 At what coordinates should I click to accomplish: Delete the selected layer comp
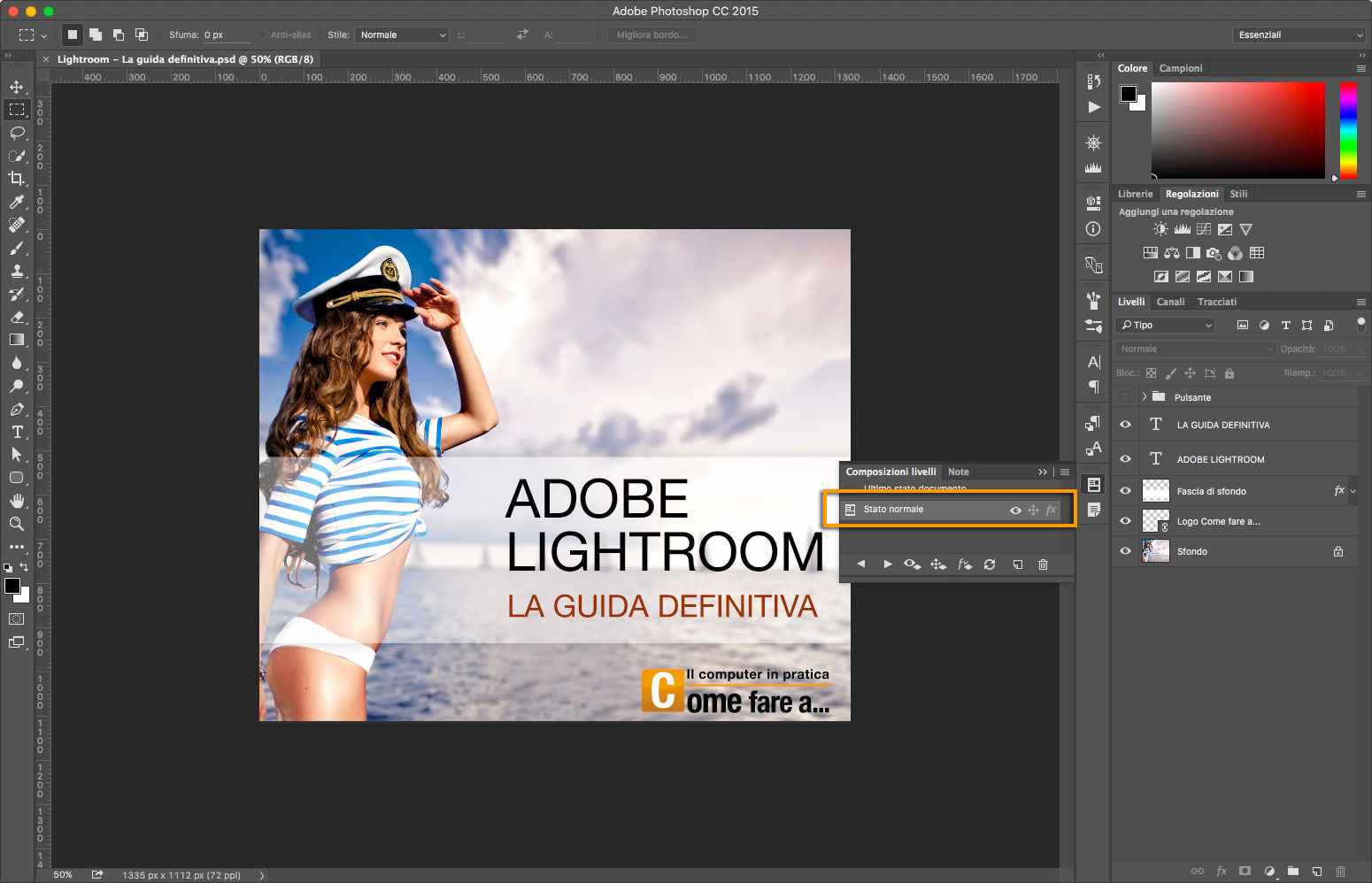[1043, 564]
